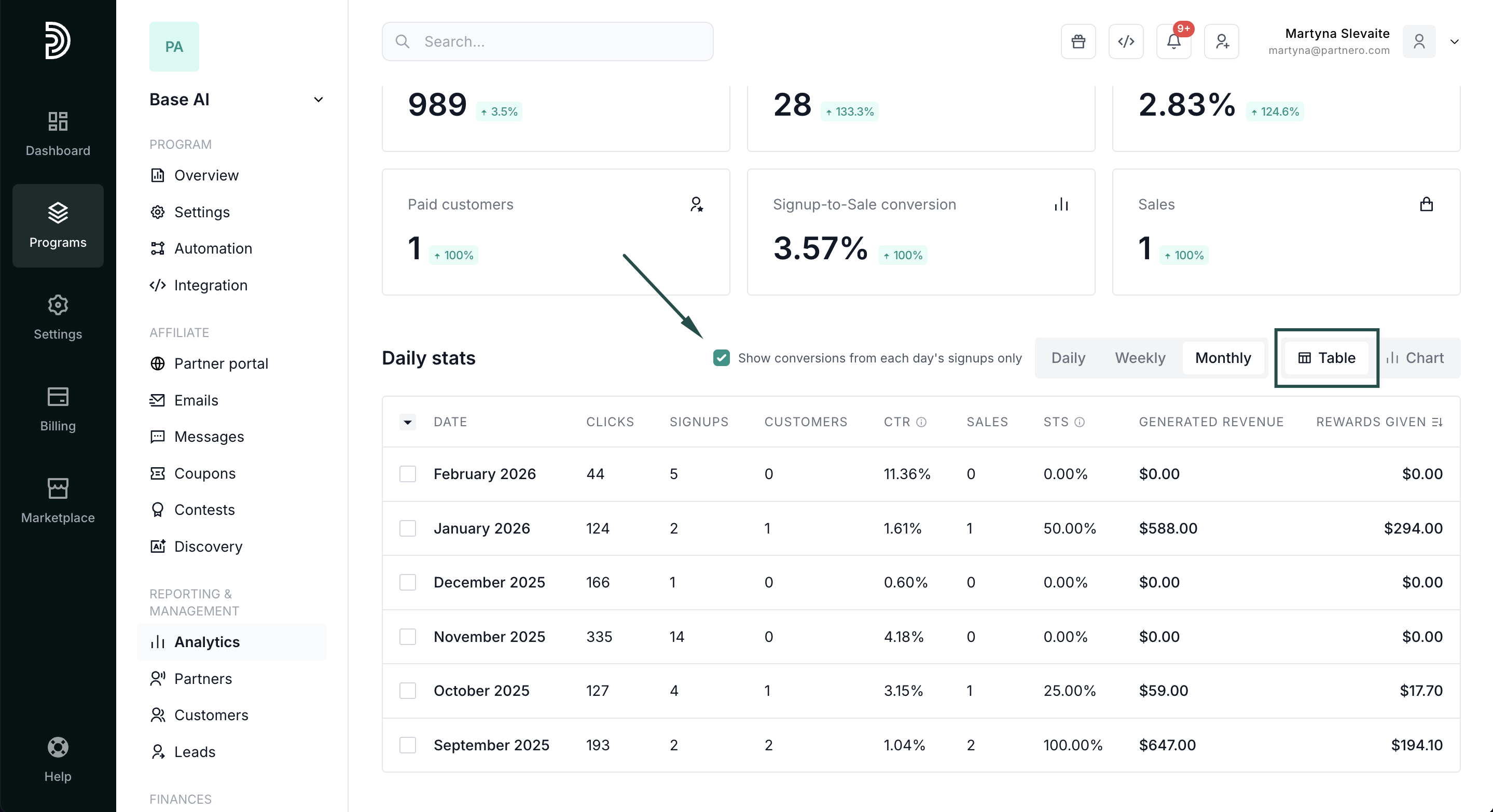1493x812 pixels.
Task: Go to the Coupons page
Action: point(204,473)
